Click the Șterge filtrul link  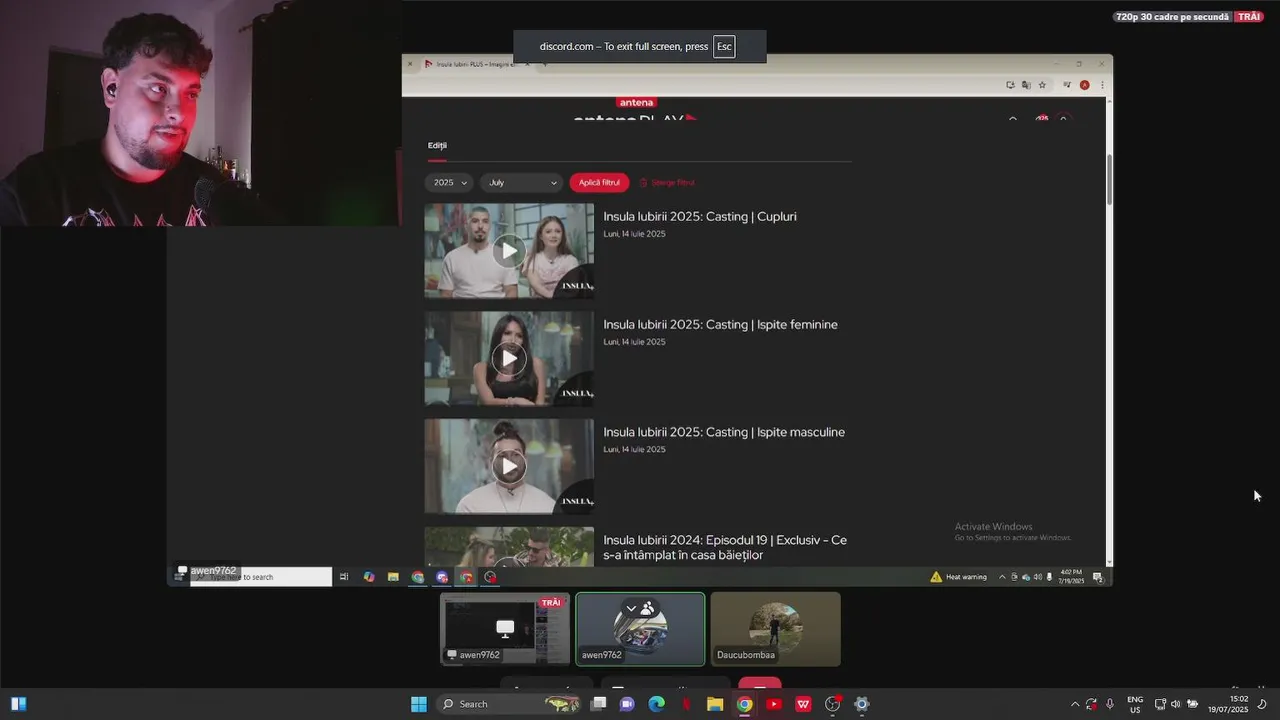pyautogui.click(x=667, y=183)
